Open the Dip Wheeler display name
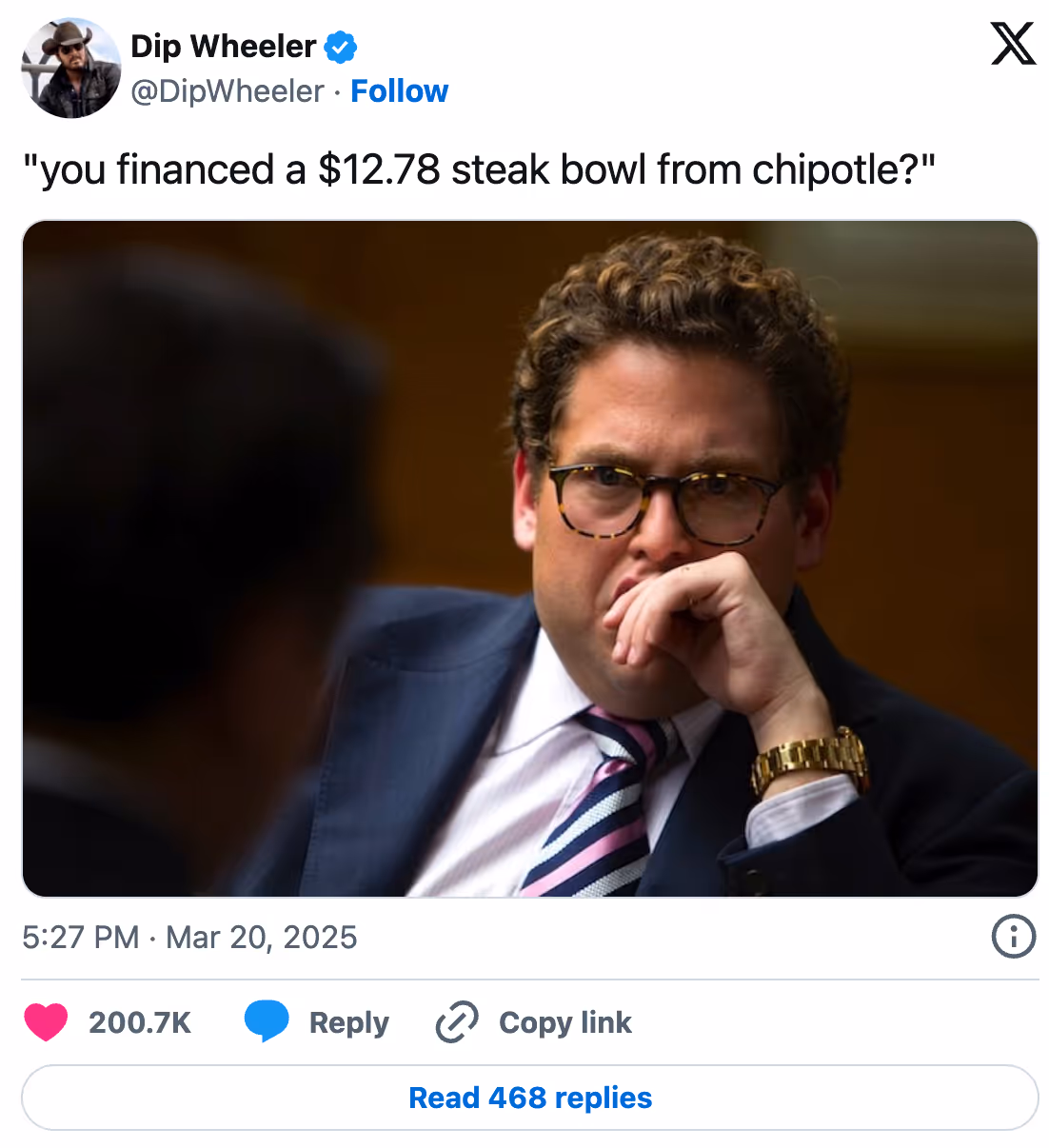The width and height of the screenshot is (1049, 1148). (223, 46)
